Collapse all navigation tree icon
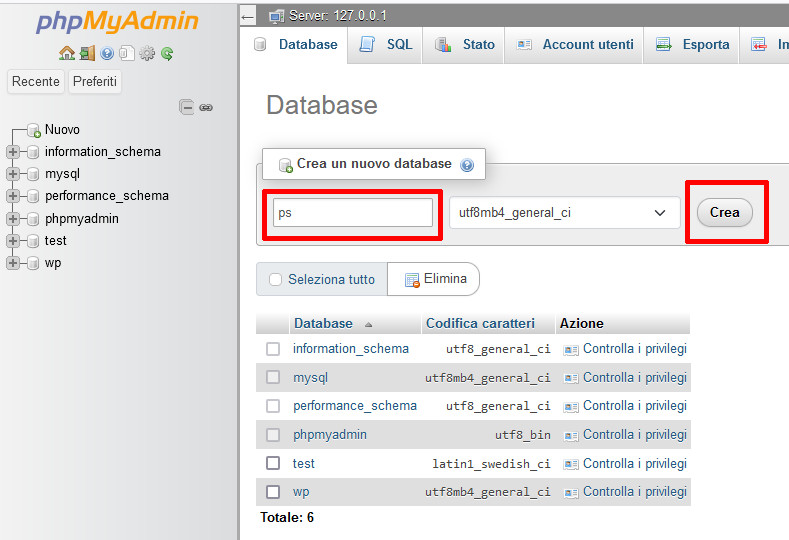Viewport: 789px width, 540px height. coord(186,107)
